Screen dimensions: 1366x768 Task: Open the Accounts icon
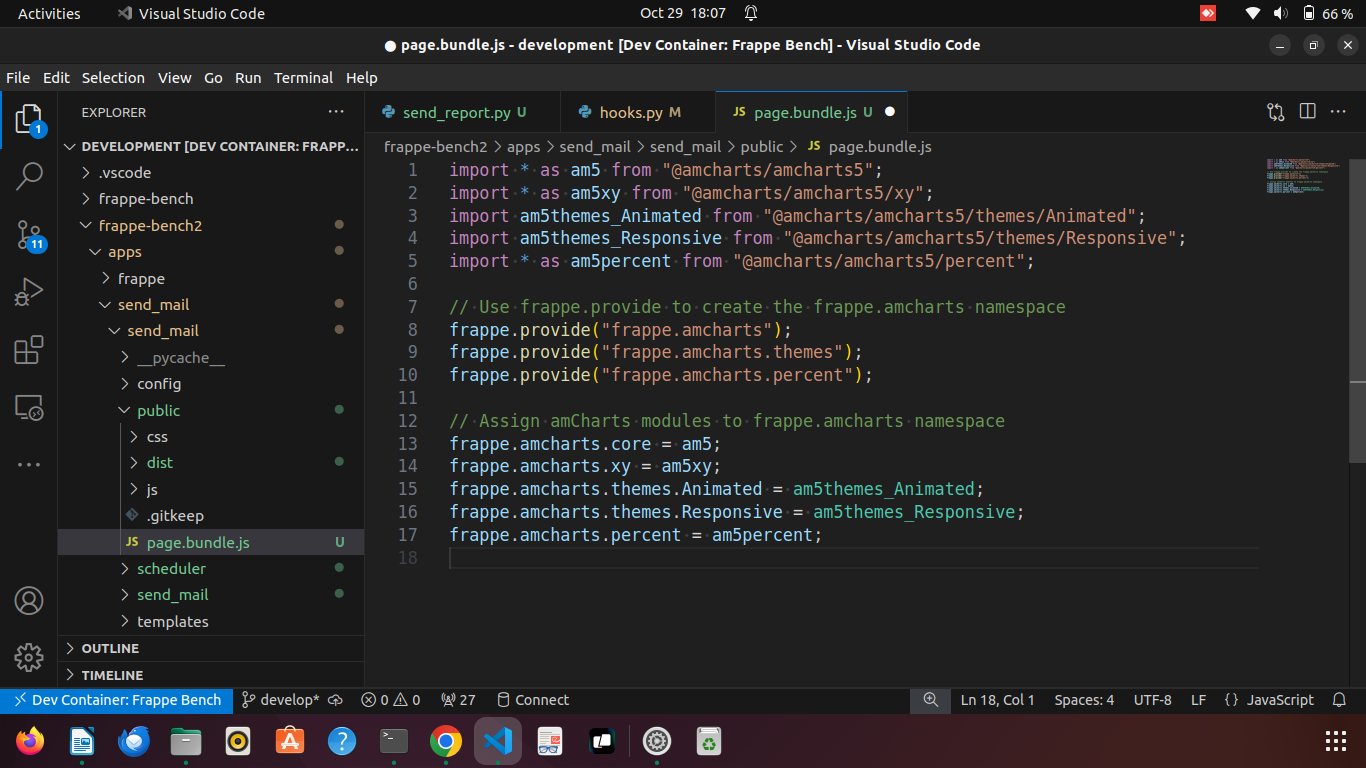click(x=29, y=601)
